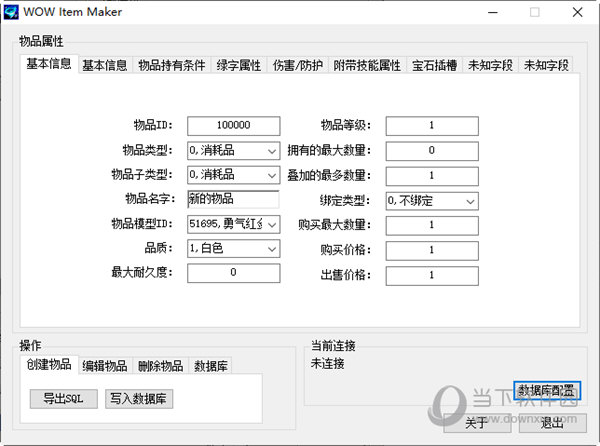Open the 品质 dropdown
Image resolution: width=600 pixels, height=446 pixels.
point(233,249)
